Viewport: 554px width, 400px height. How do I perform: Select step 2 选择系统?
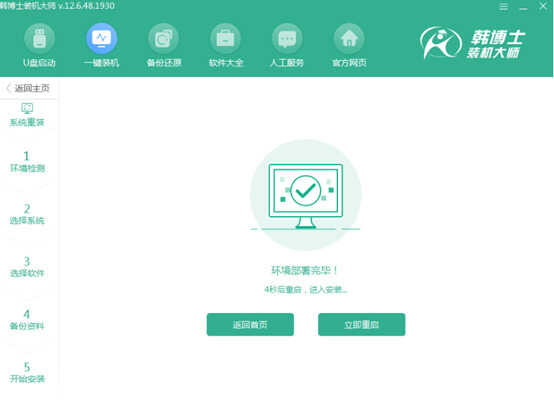[27, 214]
